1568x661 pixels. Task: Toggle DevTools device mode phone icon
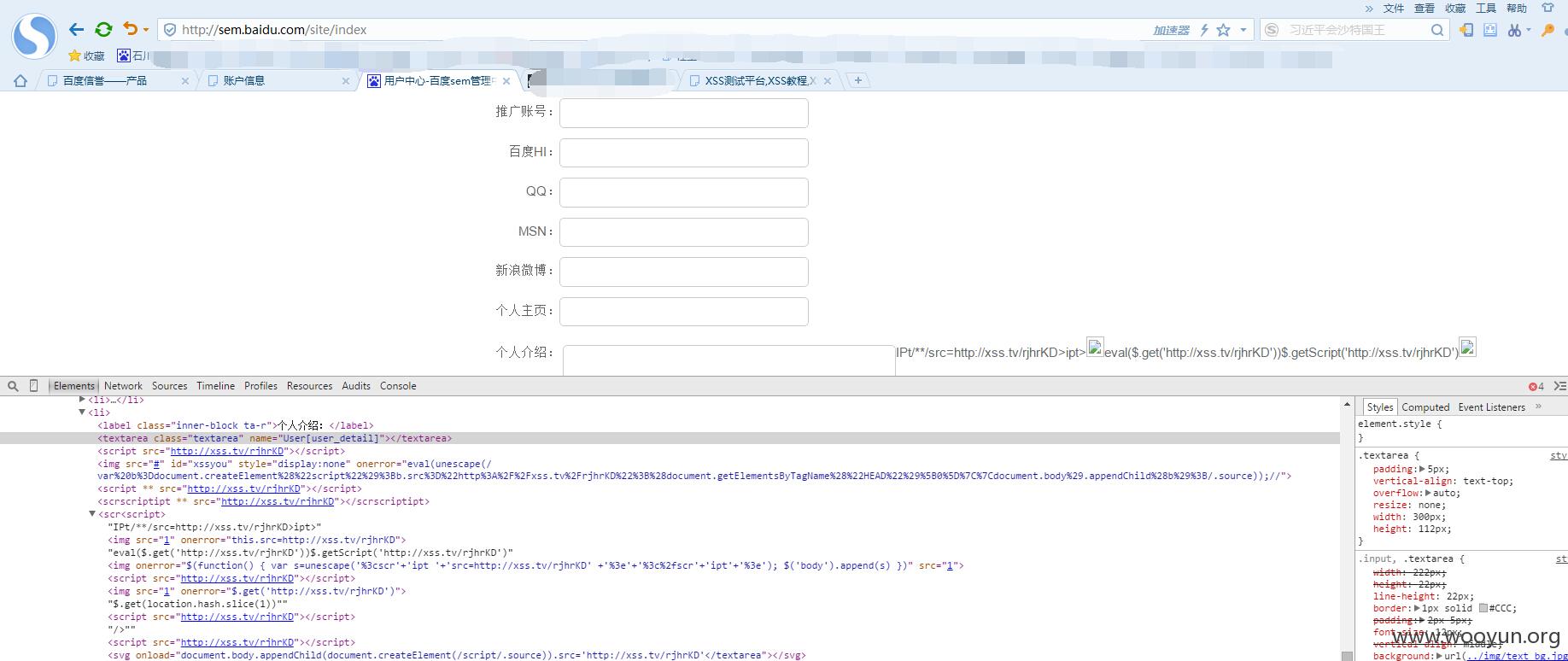[x=33, y=386]
